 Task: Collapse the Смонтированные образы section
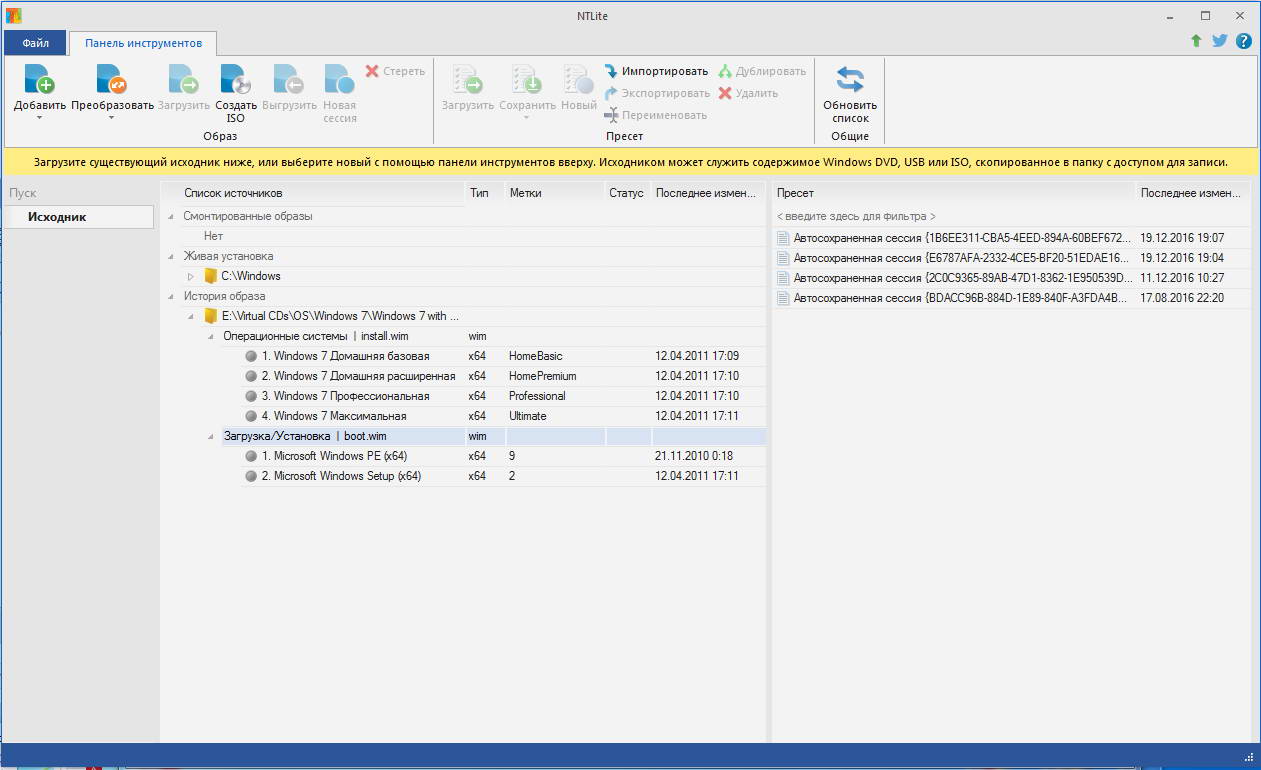coord(171,216)
